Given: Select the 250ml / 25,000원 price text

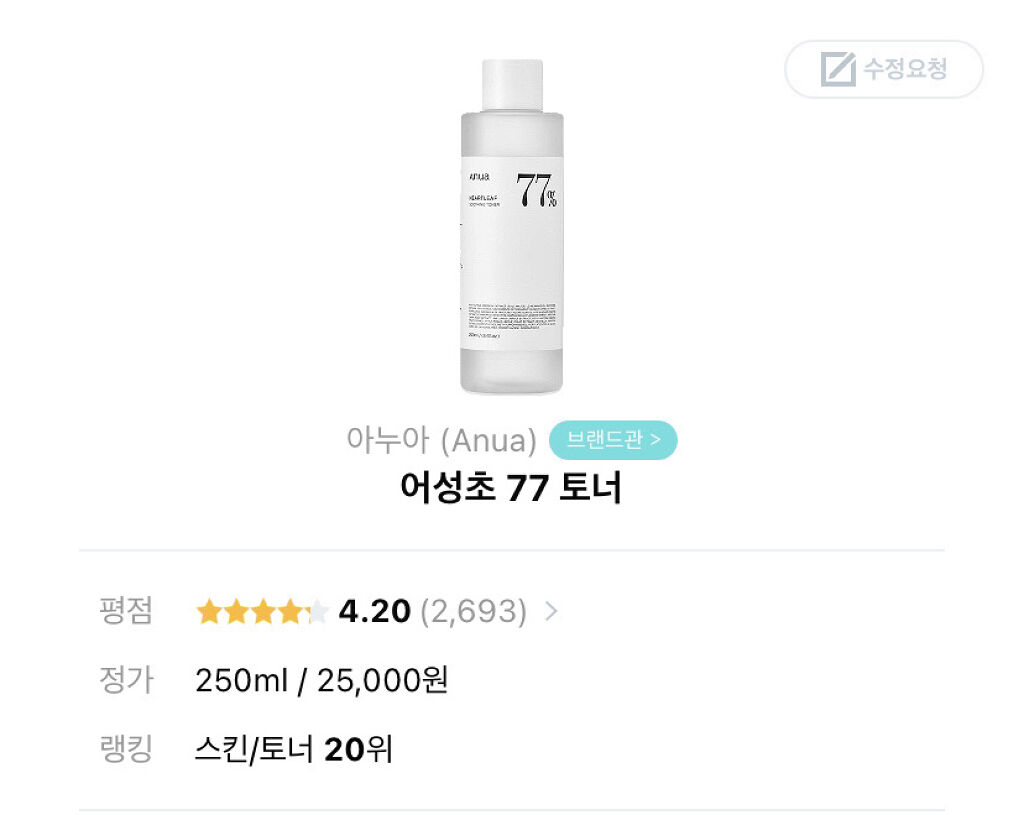Looking at the screenshot, I should pyautogui.click(x=322, y=680).
